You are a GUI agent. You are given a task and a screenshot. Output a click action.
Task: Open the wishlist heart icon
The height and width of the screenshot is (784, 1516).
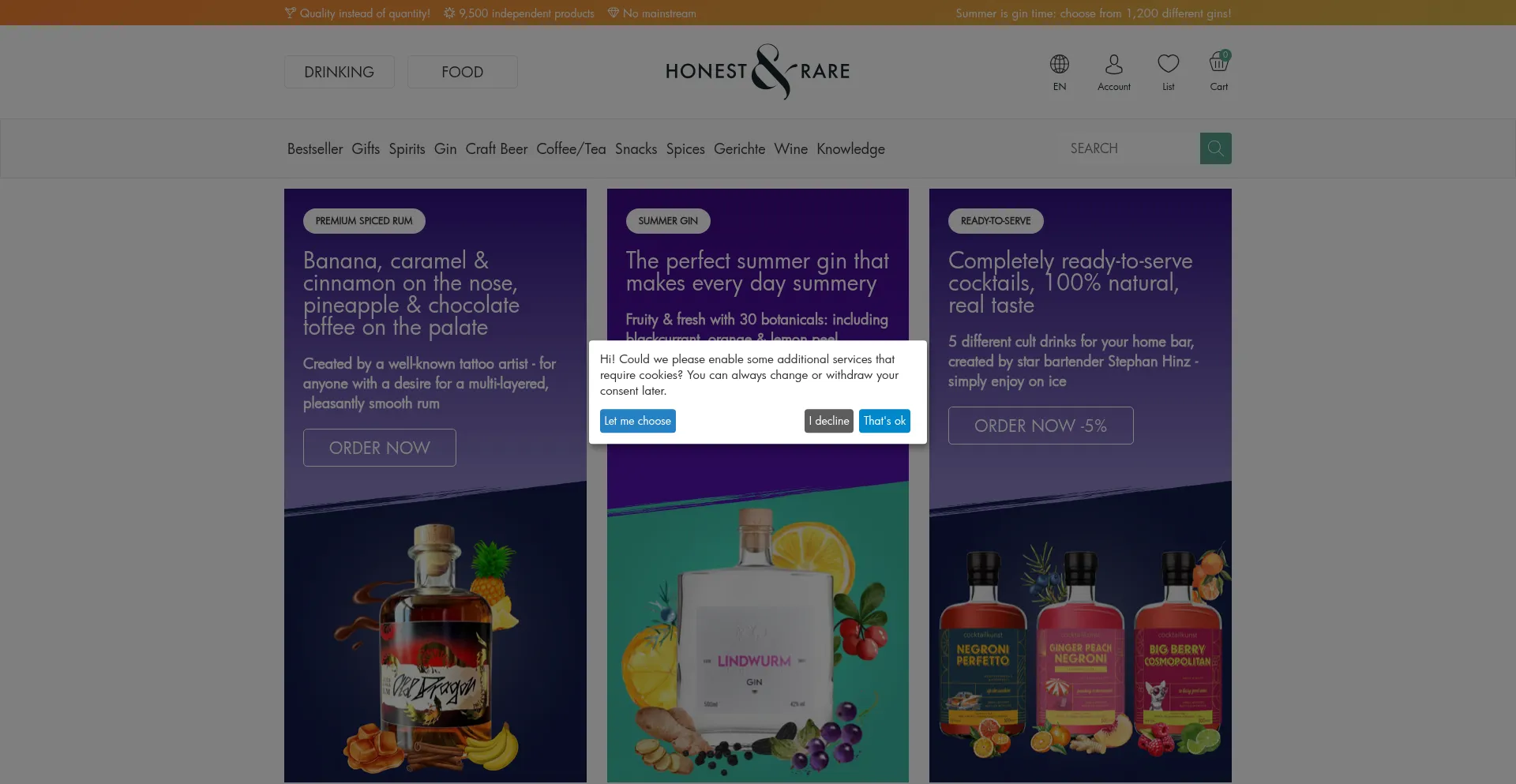[x=1169, y=63]
